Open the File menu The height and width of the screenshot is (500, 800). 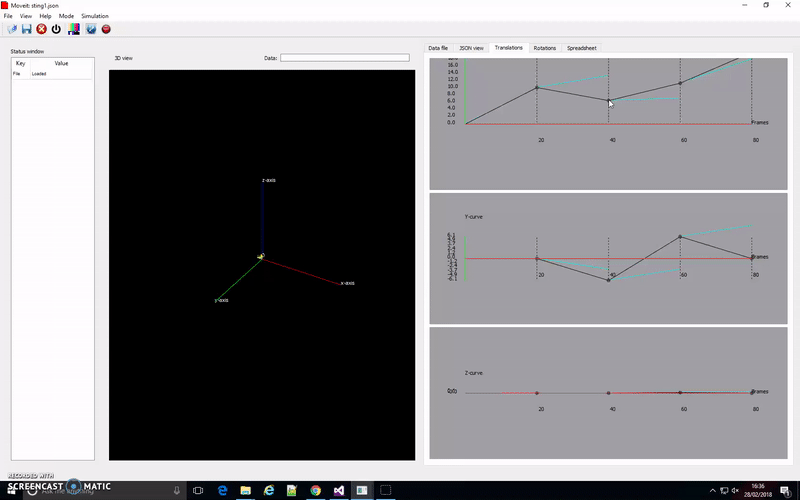(x=8, y=16)
